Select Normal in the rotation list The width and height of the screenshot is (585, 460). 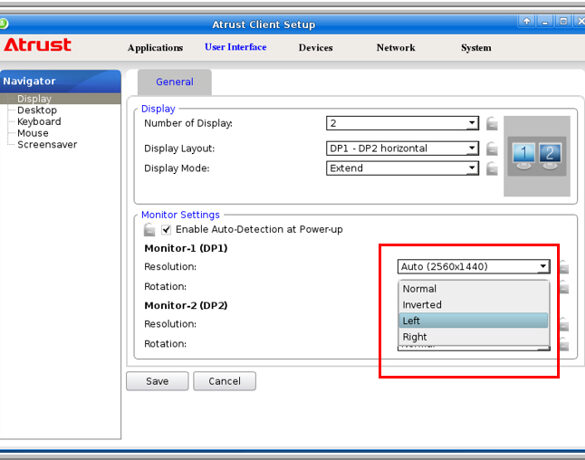pyautogui.click(x=473, y=289)
